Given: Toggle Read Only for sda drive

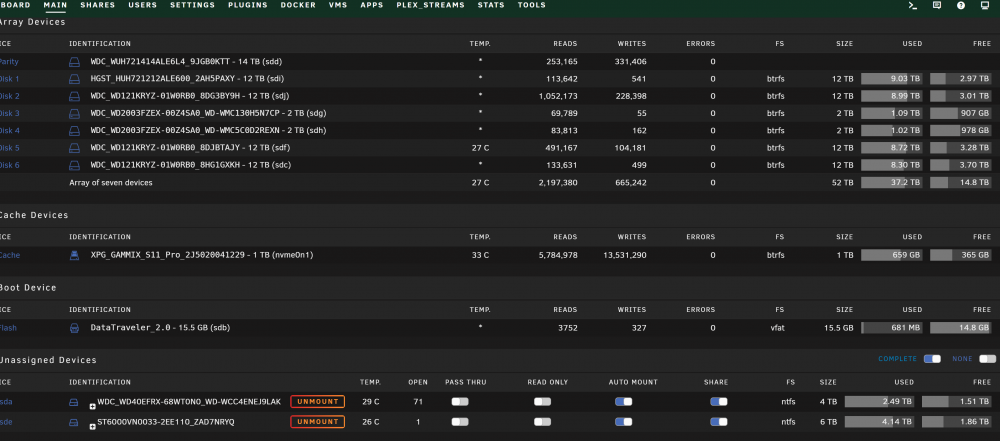Looking at the screenshot, I should (543, 401).
